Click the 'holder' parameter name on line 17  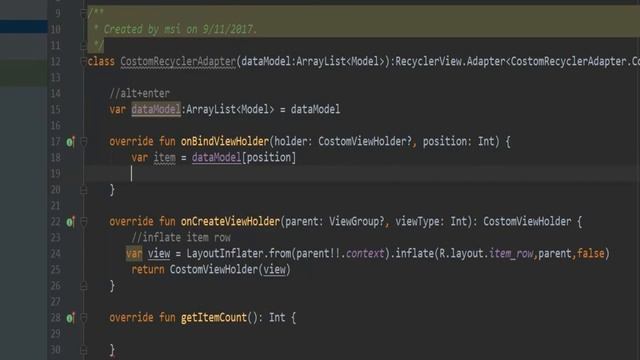coord(291,142)
